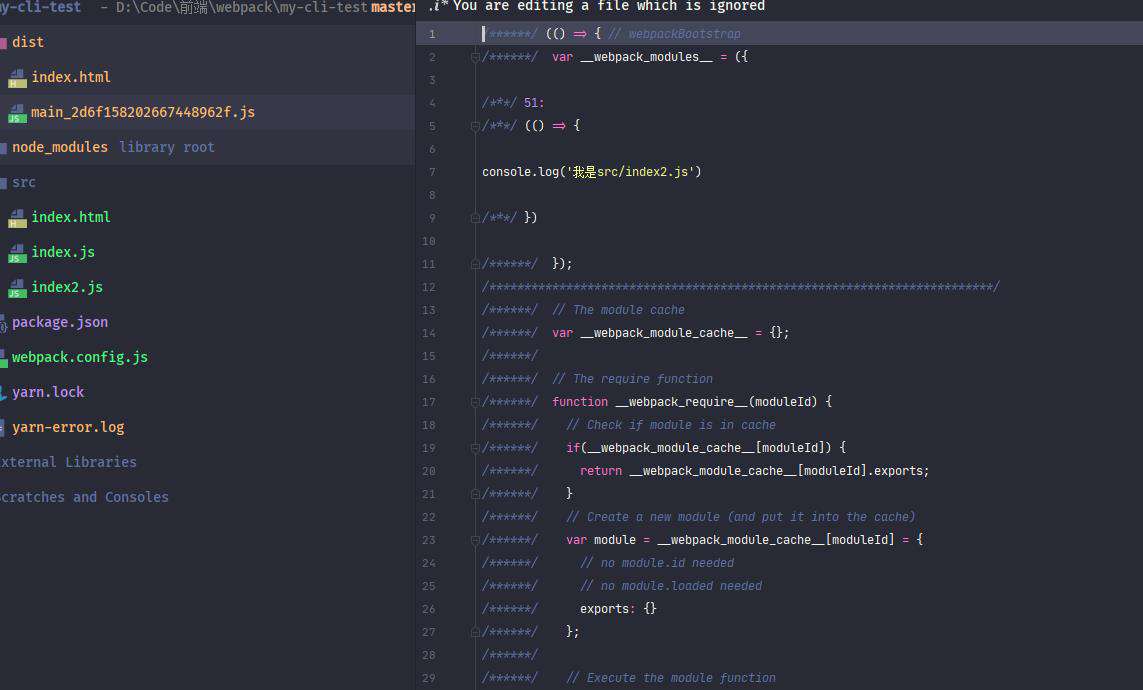The image size is (1143, 690).
Task: Click the '// webpackBootstrap' comment on line 1
Action: pos(674,34)
